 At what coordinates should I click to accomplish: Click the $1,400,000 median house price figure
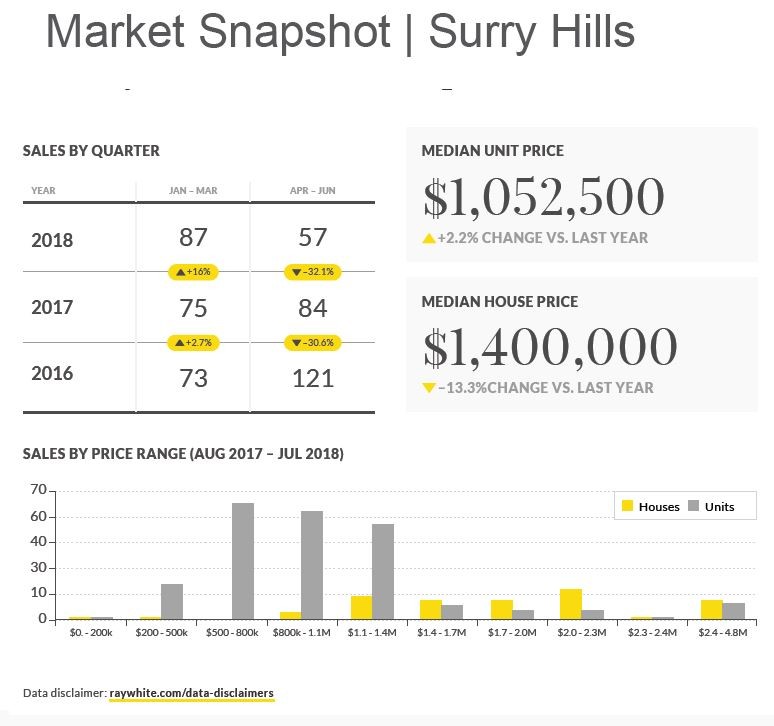click(x=550, y=347)
